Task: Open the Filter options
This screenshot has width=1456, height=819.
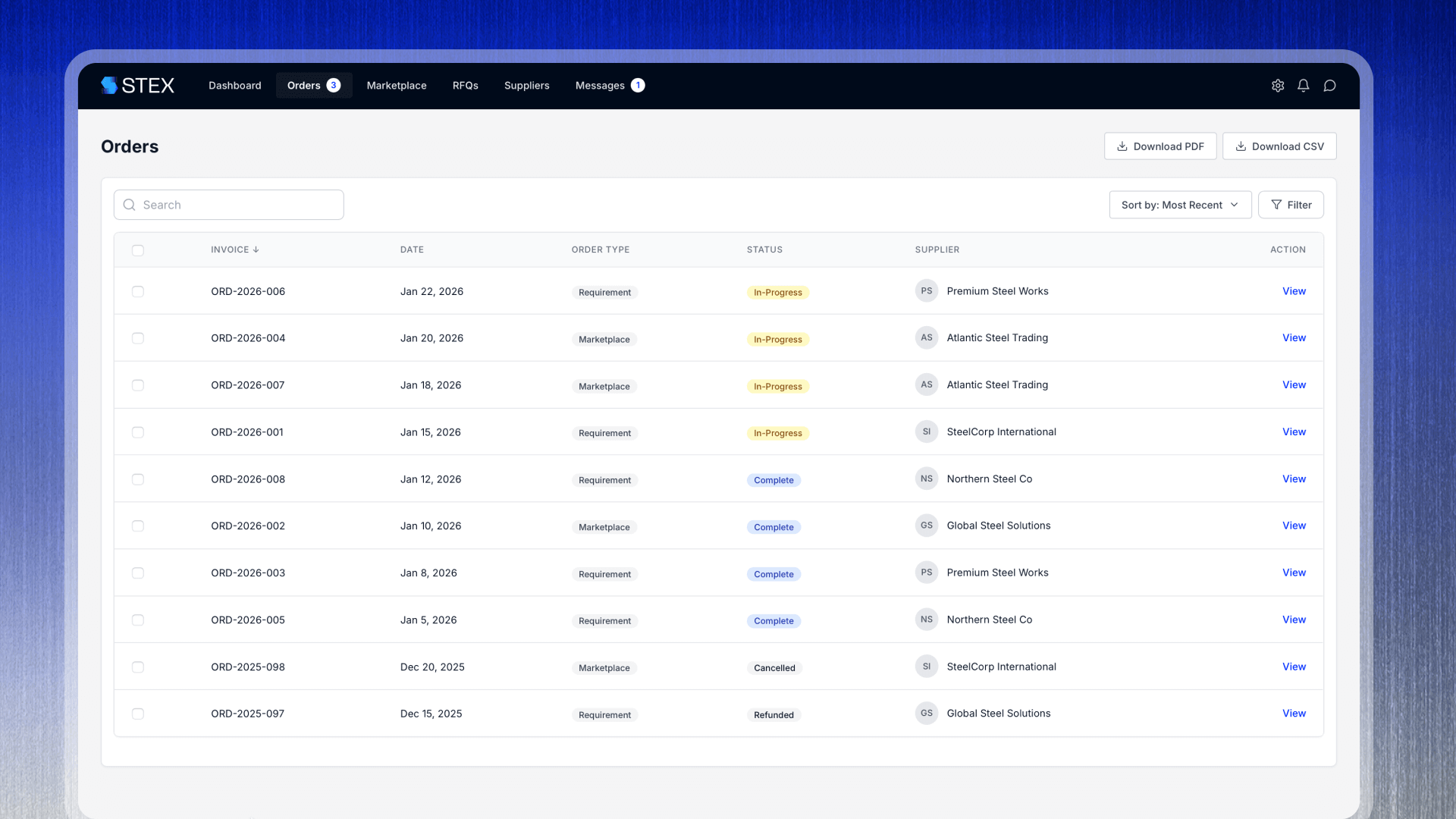Action: tap(1291, 205)
